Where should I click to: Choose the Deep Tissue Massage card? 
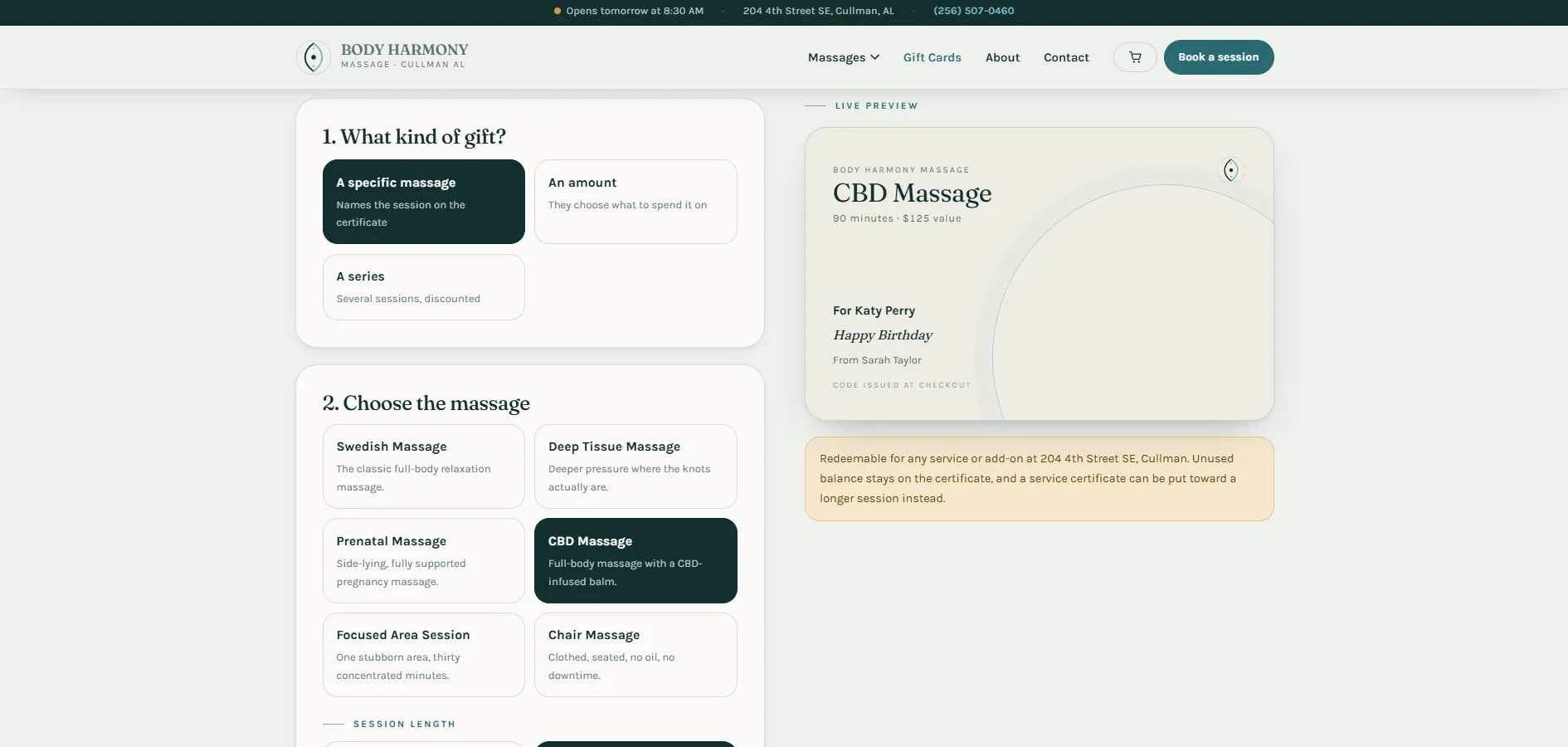click(635, 466)
